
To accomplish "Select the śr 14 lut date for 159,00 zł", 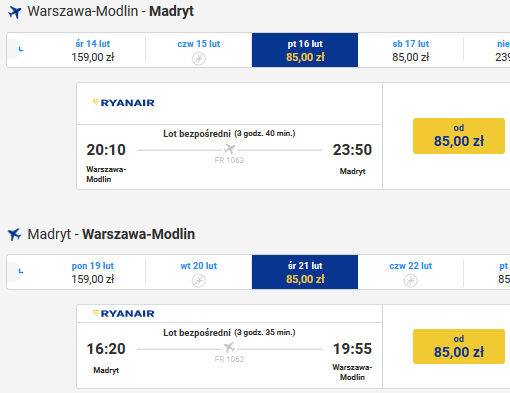I will (x=93, y=50).
